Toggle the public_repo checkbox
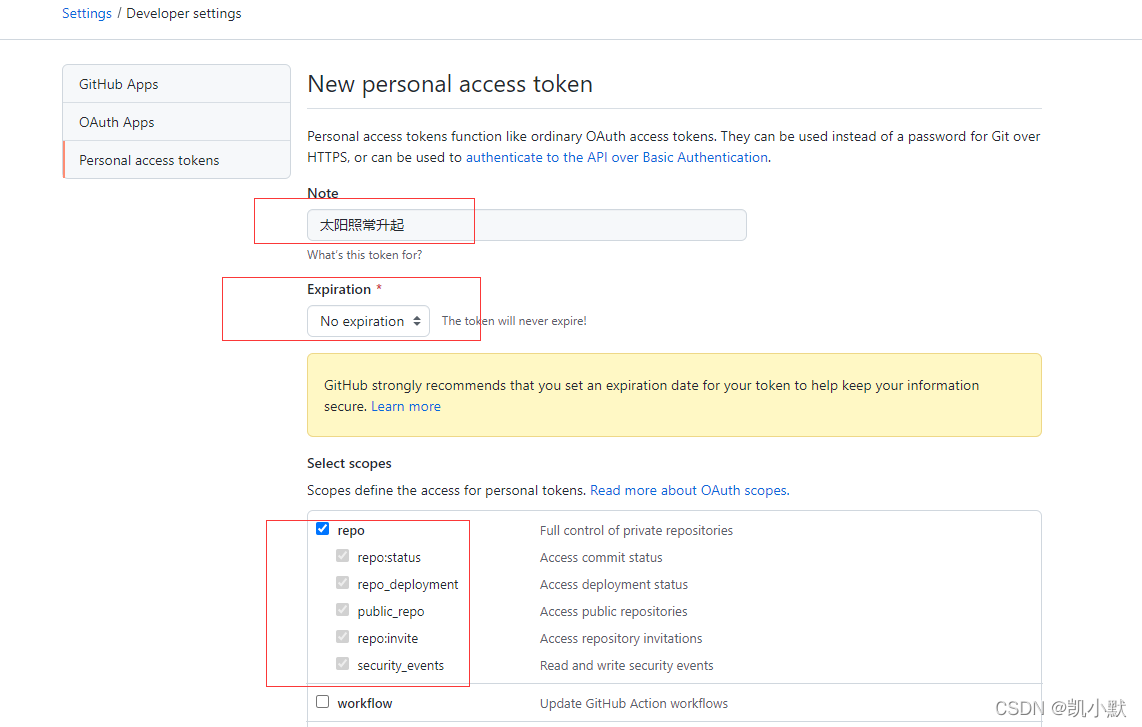 (343, 610)
